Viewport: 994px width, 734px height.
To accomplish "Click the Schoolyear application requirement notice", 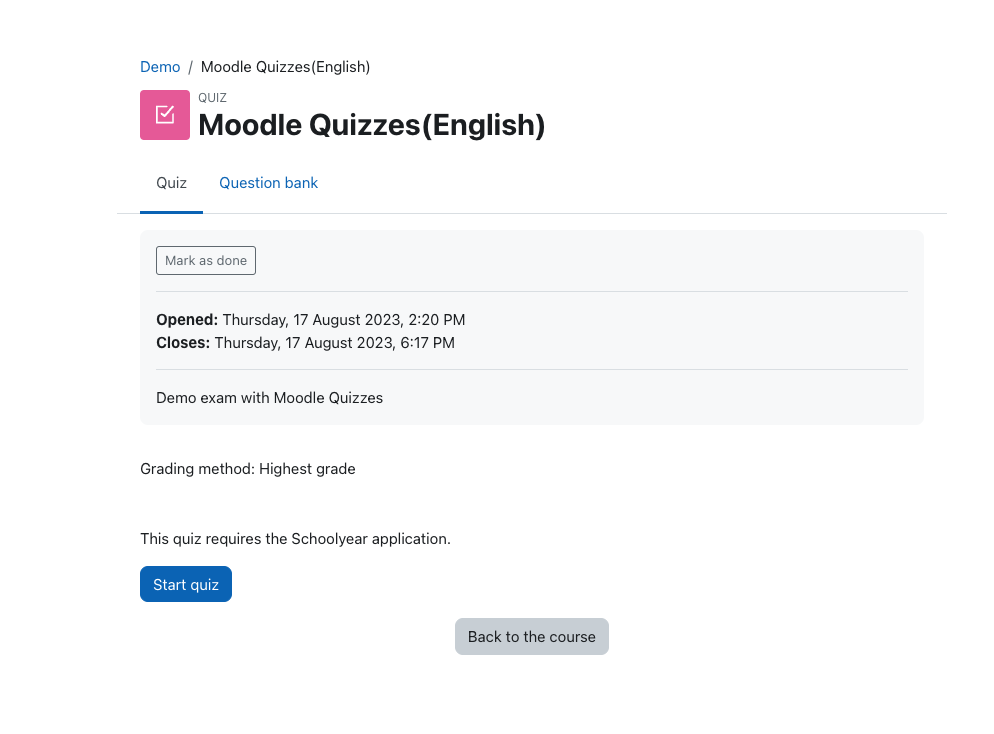I will coord(295,538).
